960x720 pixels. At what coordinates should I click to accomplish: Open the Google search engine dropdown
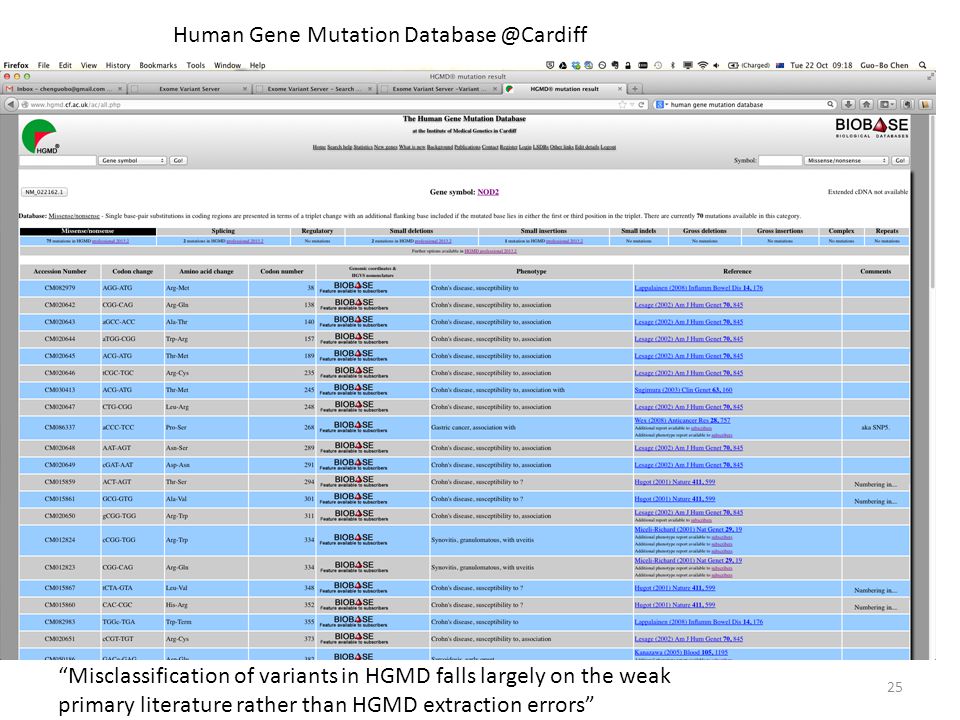pos(662,105)
